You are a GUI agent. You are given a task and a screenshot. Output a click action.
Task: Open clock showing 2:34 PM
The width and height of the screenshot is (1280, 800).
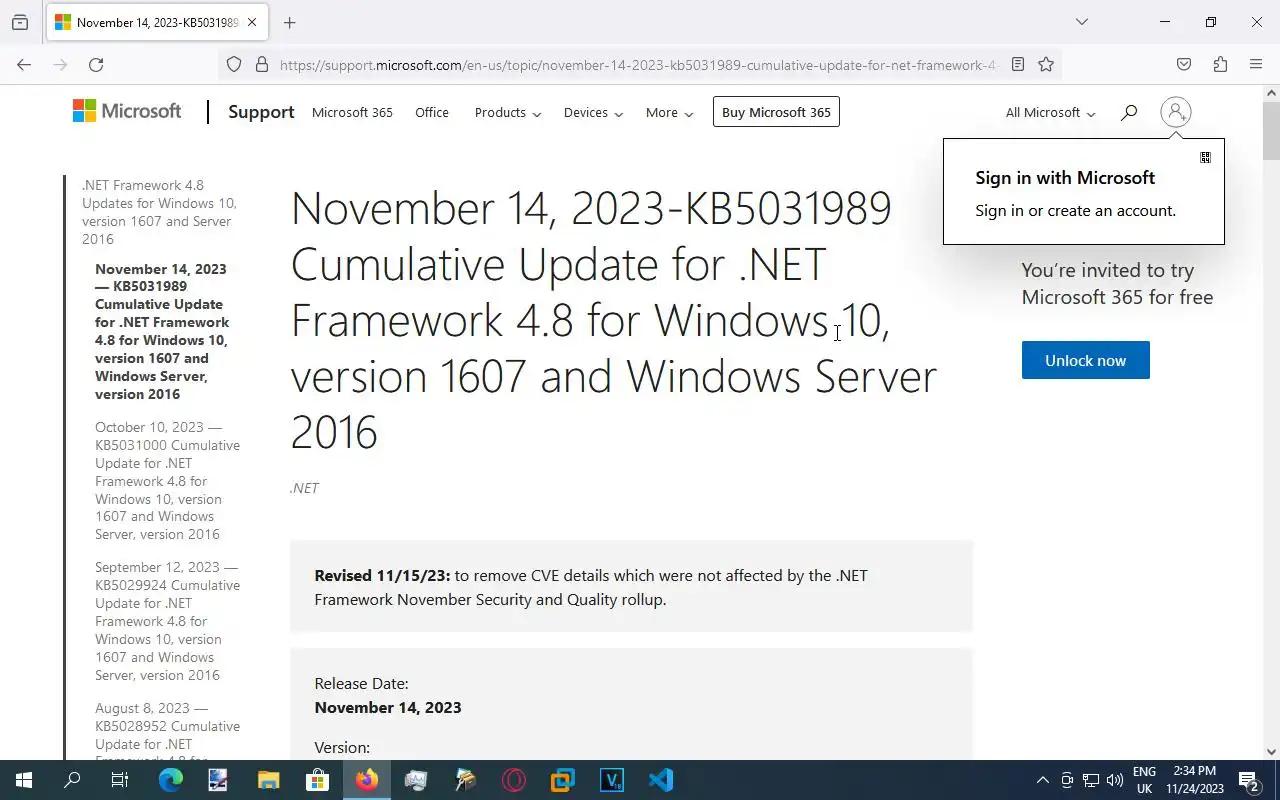coord(1195,780)
